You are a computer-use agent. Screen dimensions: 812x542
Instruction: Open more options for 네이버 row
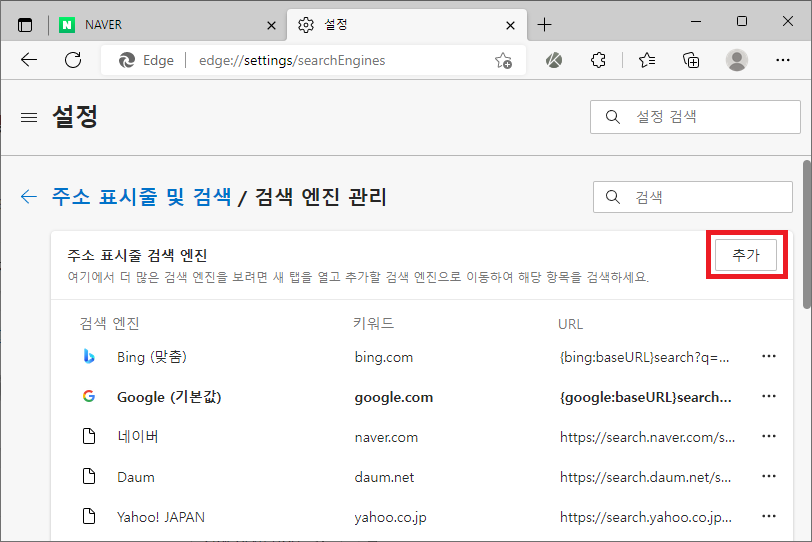(769, 436)
